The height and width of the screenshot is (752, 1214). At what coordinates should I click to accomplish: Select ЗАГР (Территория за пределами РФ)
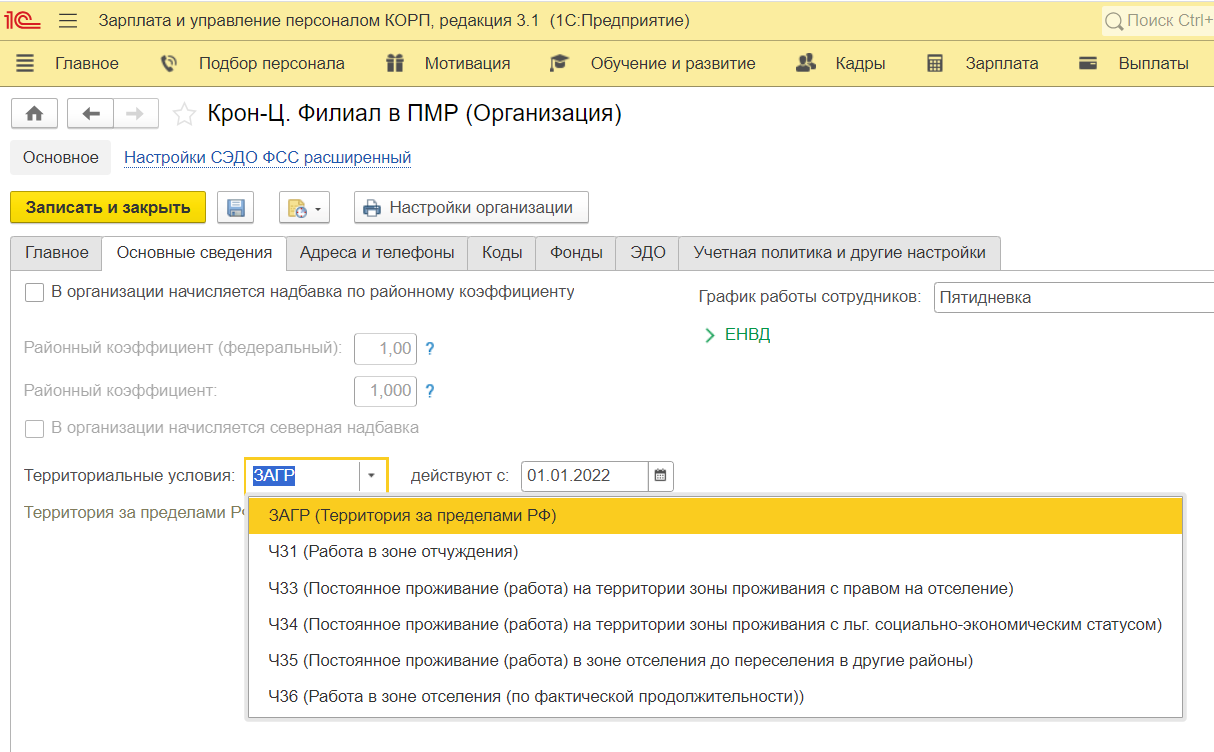click(x=715, y=516)
